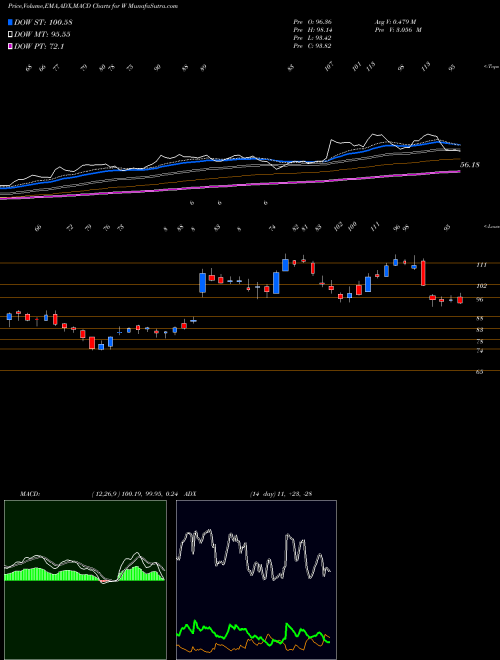Select the 'Pre V: 3.936 M' volume text
500x660 pixels.
[x=398, y=30]
